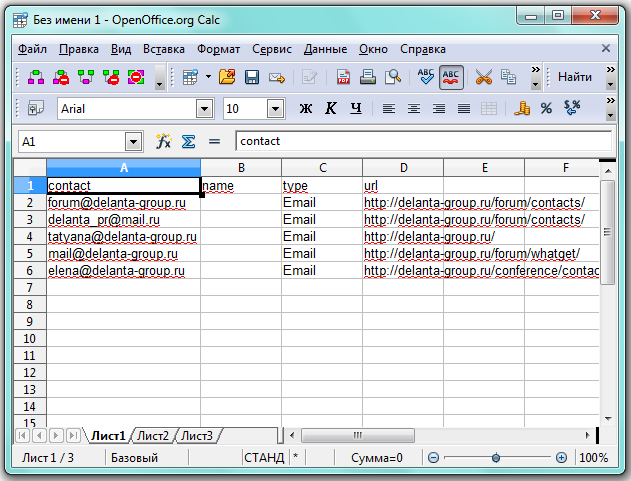Viewport: 631px width, 481px height.
Task: Open the Вставка menu
Action: [x=164, y=49]
